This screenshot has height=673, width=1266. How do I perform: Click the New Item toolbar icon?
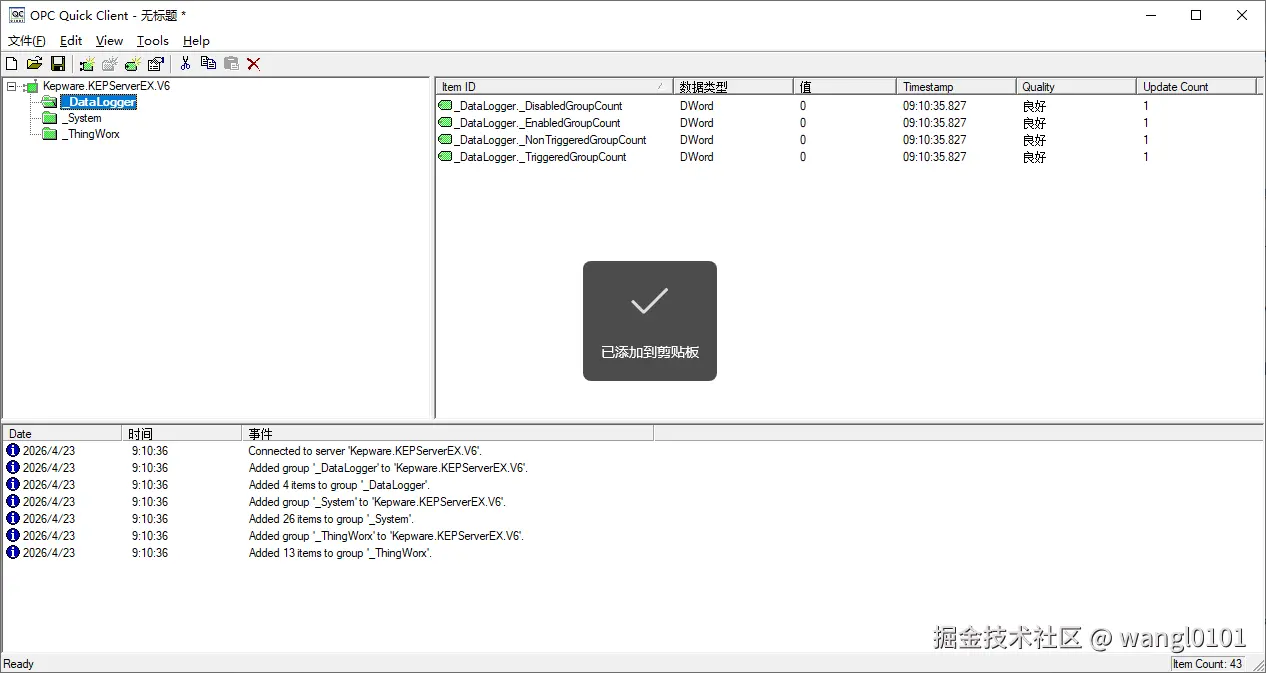[x=132, y=64]
